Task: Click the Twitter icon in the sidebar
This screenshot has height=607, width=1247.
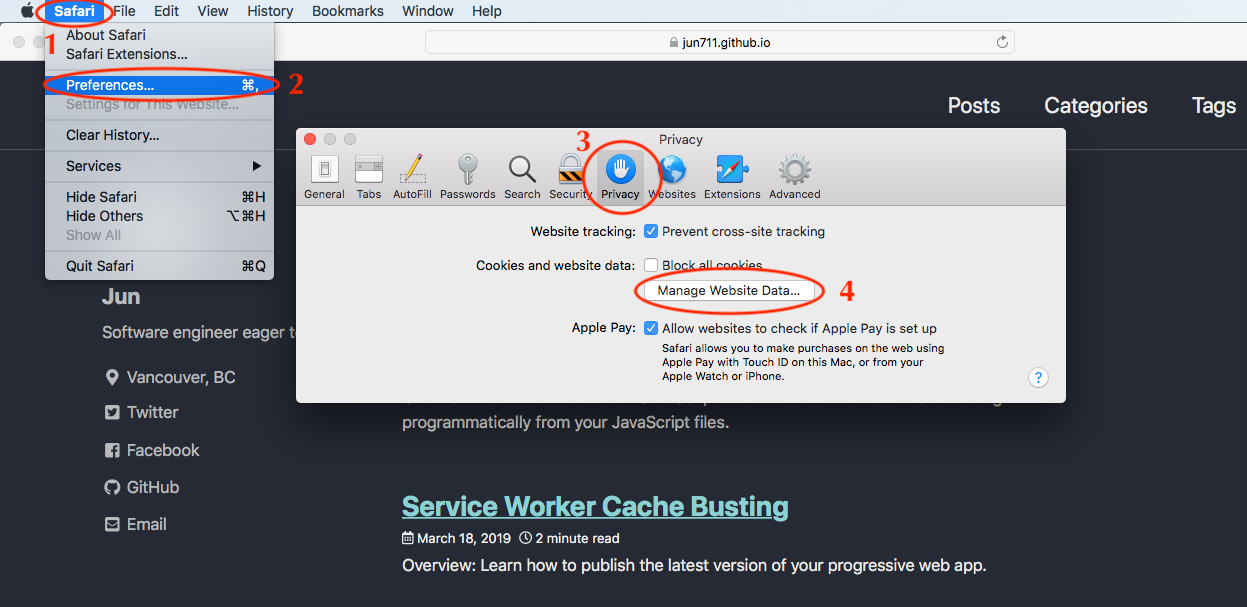Action: click(x=112, y=412)
